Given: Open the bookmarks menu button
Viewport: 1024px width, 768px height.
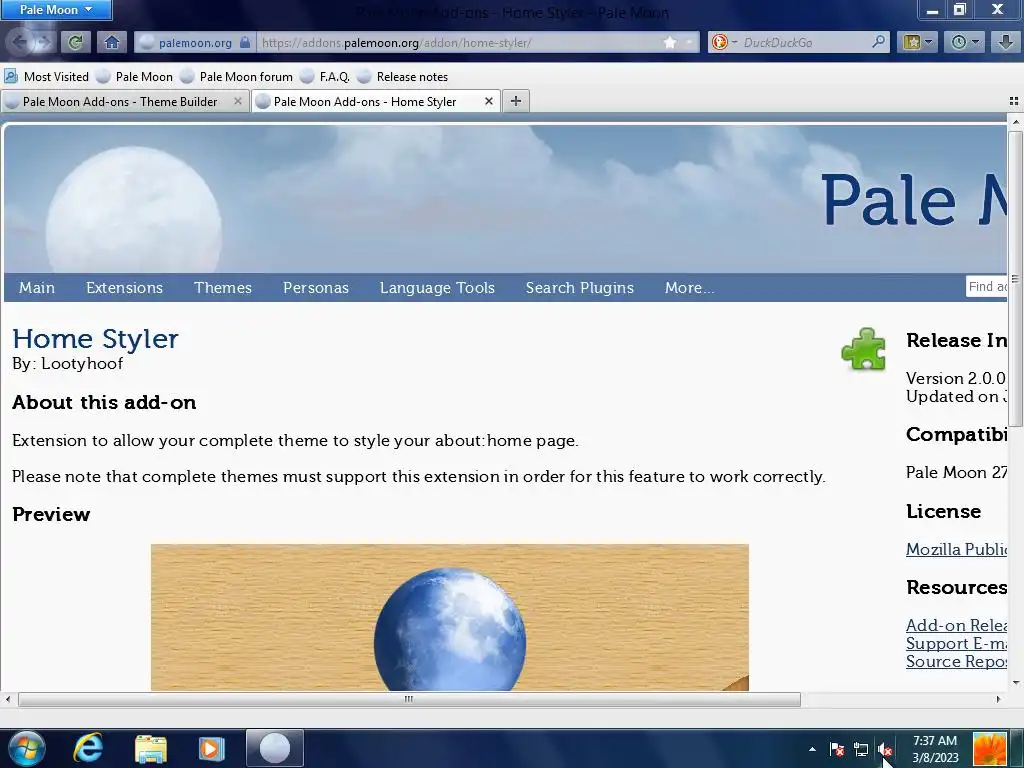Looking at the screenshot, I should click(x=917, y=42).
